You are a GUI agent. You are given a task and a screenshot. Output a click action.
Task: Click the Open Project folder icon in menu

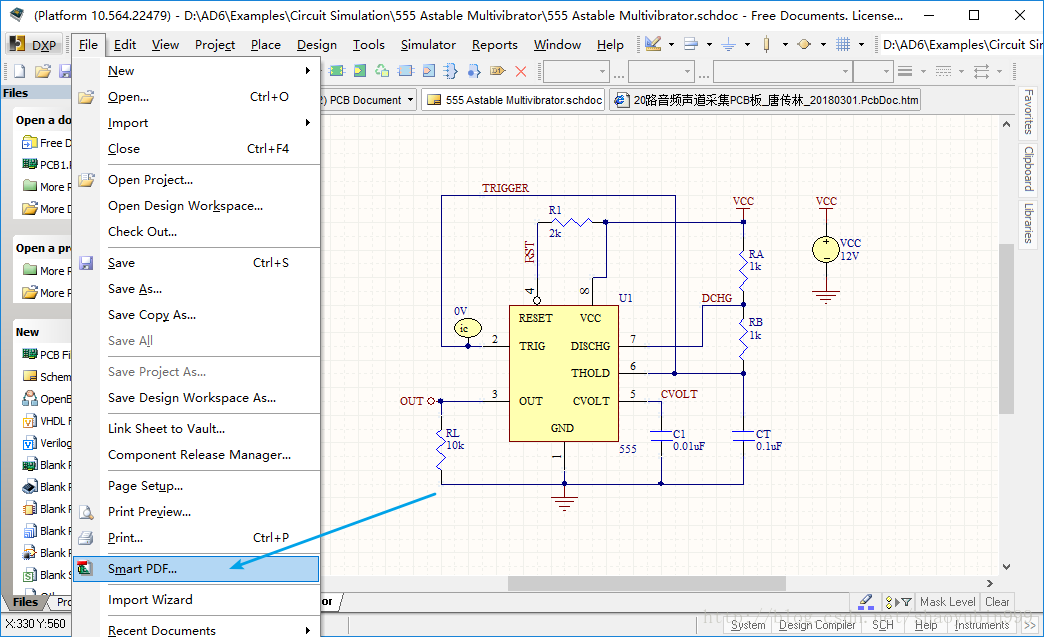[86, 180]
